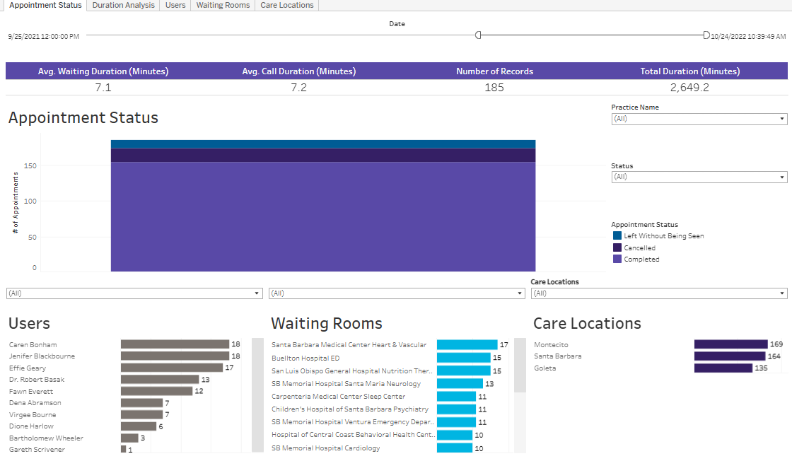
Task: Open the Status filter dropdown
Action: coord(698,177)
